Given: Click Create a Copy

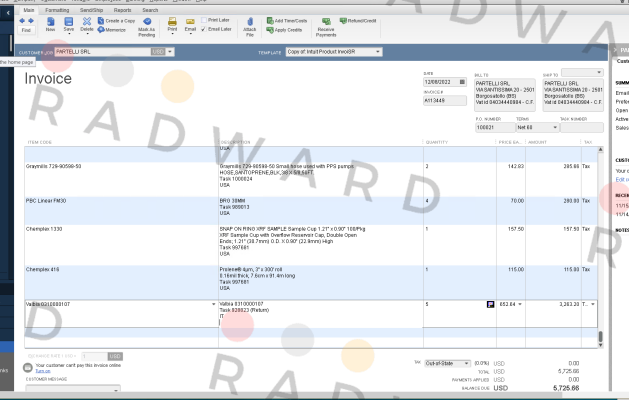Looking at the screenshot, I should click(116, 21).
